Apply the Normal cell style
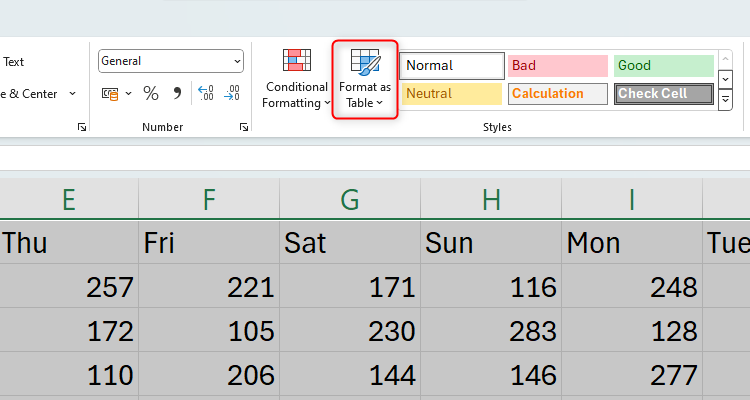This screenshot has height=400, width=750. pyautogui.click(x=452, y=66)
